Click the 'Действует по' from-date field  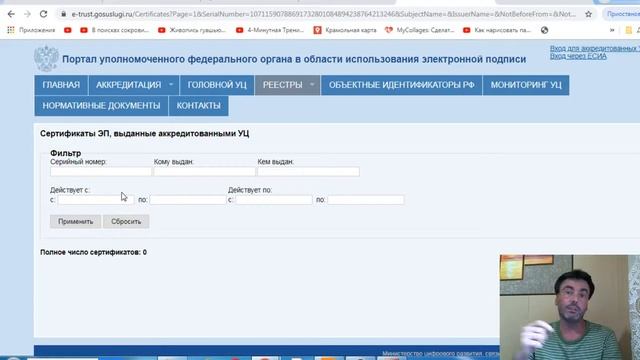273,200
